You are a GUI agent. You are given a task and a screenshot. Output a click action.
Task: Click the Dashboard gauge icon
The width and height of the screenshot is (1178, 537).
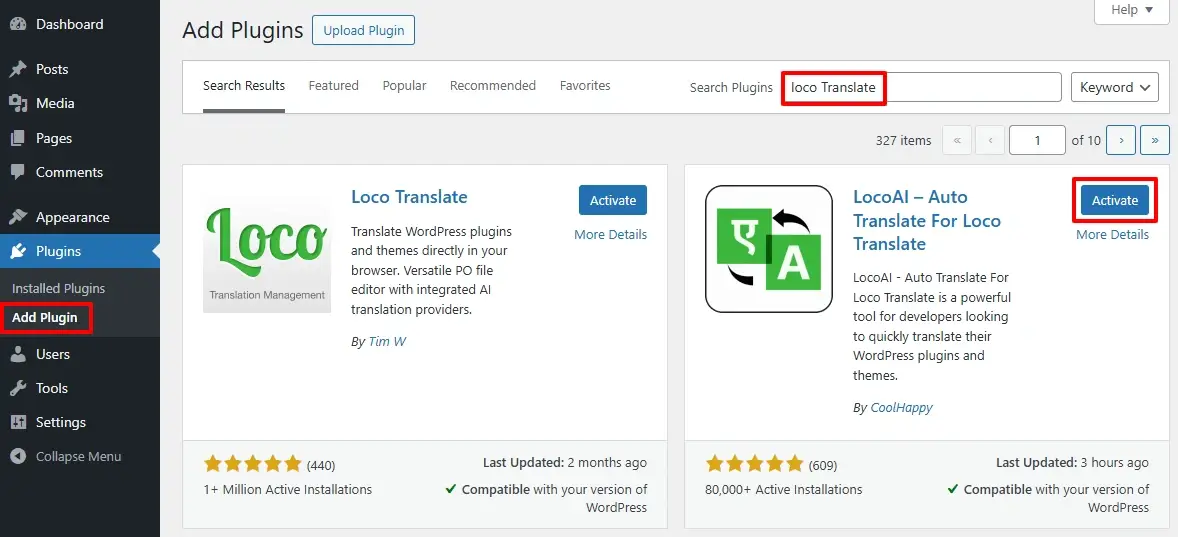pos(19,24)
